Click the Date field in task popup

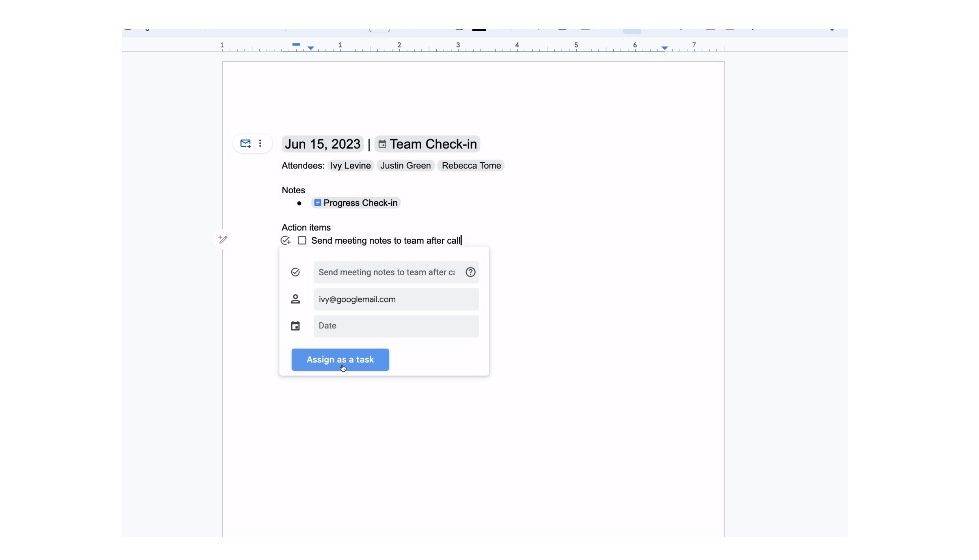click(396, 326)
